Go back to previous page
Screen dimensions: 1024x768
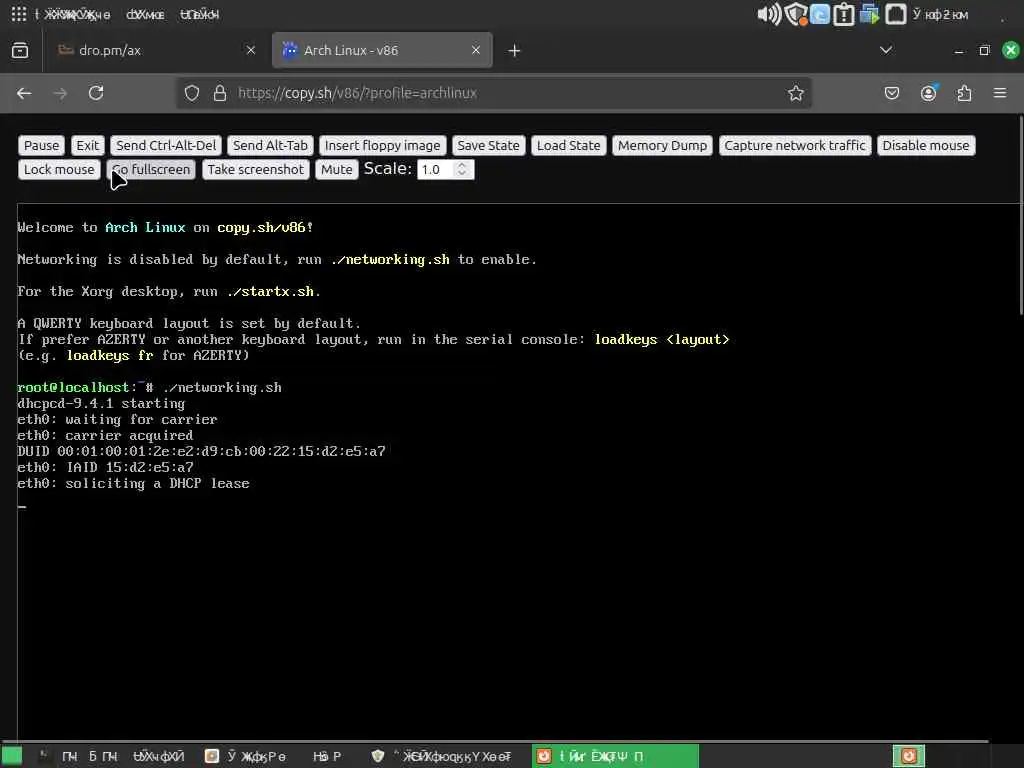(x=24, y=93)
